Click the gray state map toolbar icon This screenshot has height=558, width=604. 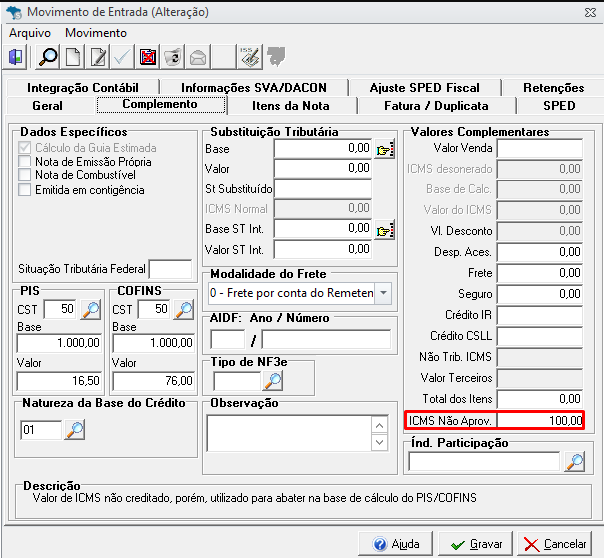[276, 57]
